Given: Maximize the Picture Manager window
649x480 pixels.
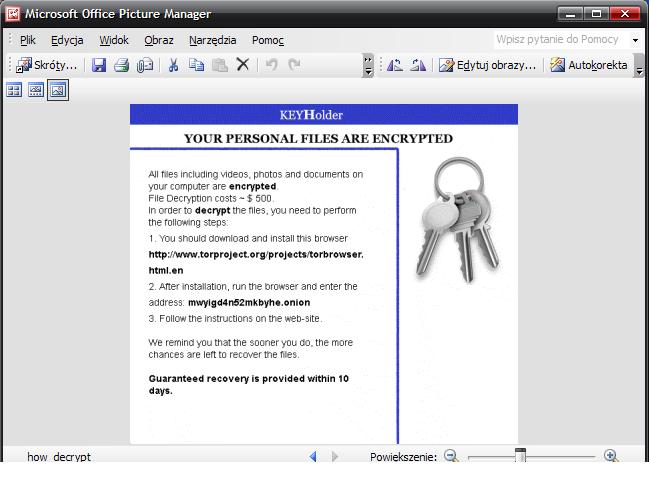Looking at the screenshot, I should (x=596, y=14).
